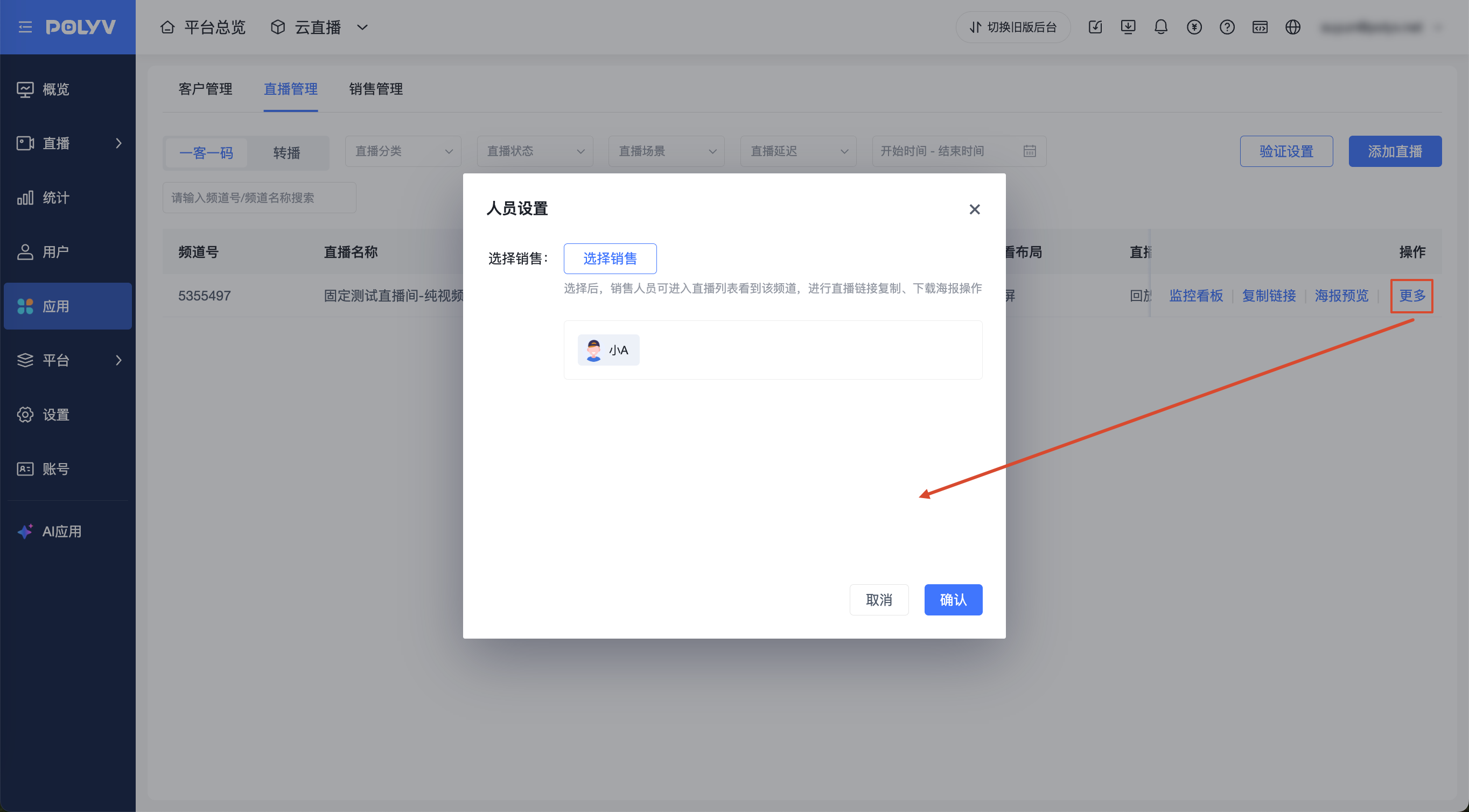
Task: Switch to the 客户管理 tab
Action: [x=205, y=89]
